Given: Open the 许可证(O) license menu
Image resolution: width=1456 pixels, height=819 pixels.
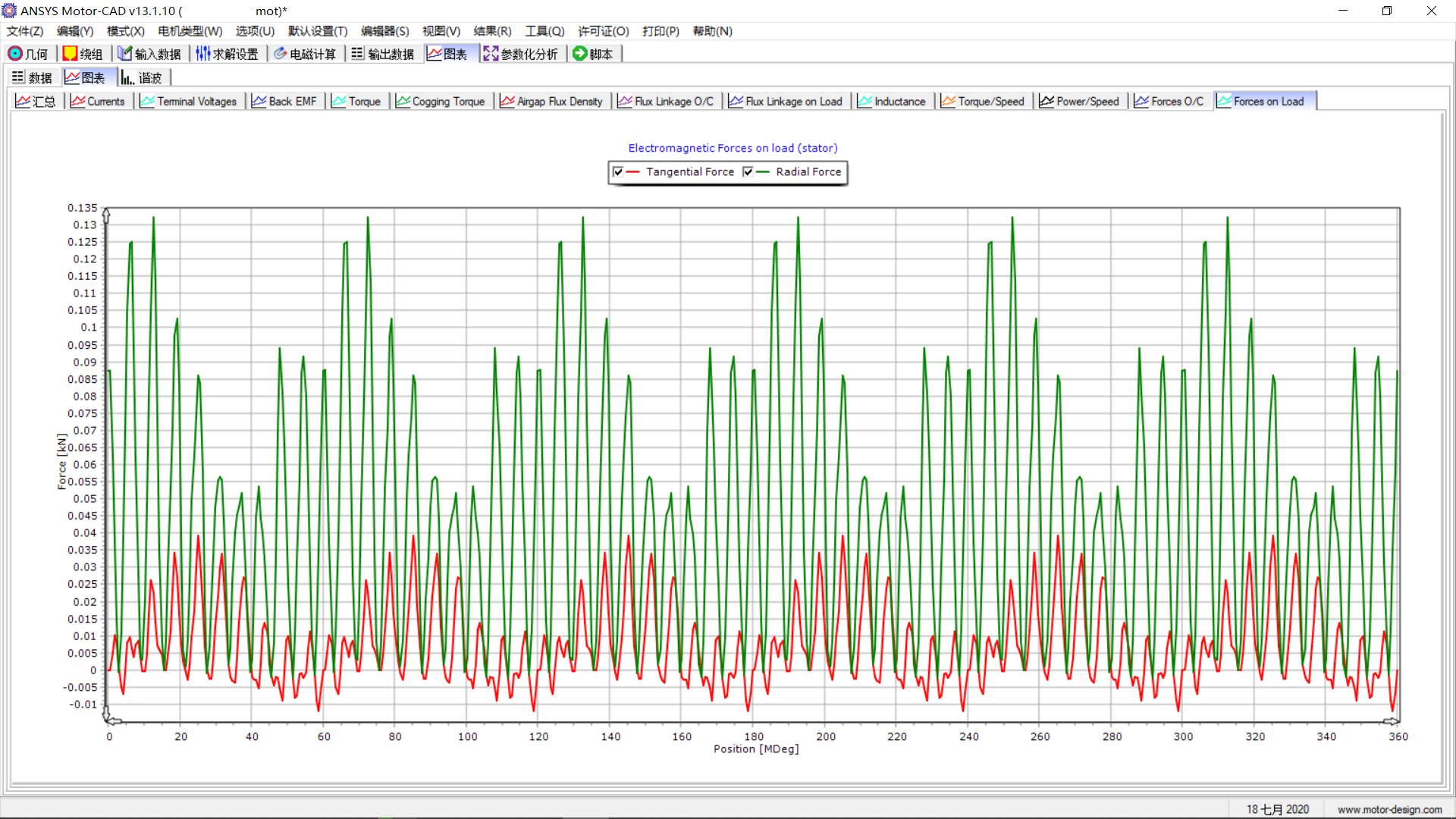Looking at the screenshot, I should (603, 31).
